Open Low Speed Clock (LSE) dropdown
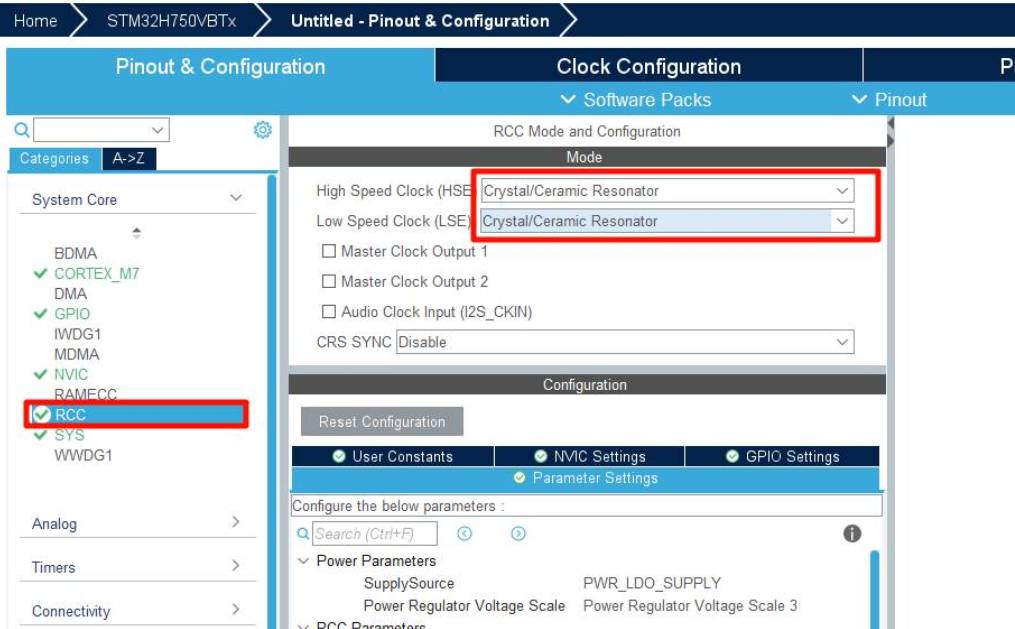 (667, 221)
